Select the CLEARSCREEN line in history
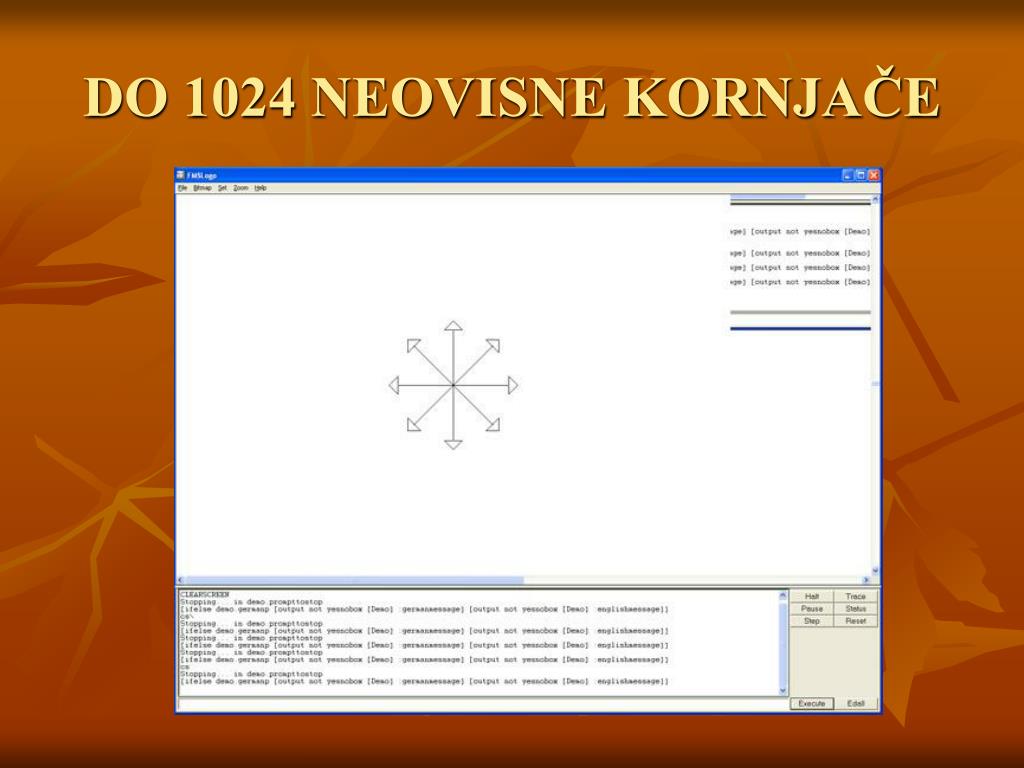Viewport: 1024px width, 768px height. click(204, 595)
